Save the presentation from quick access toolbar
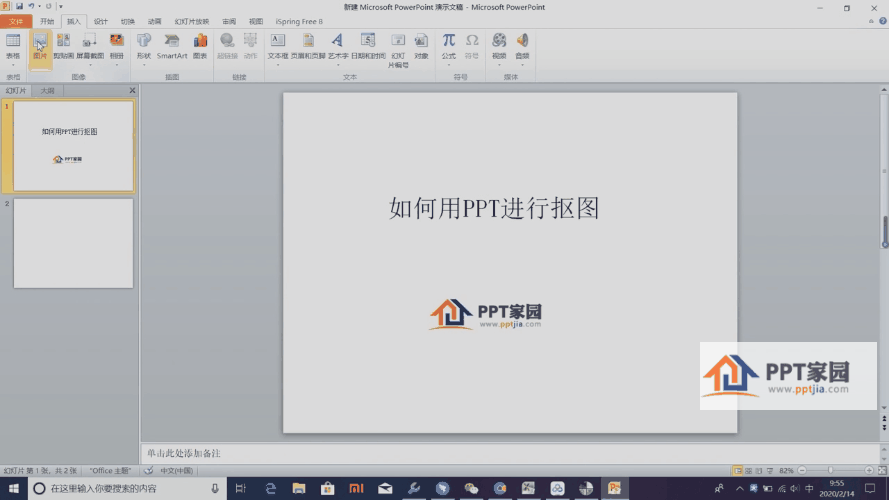This screenshot has width=889, height=500. click(x=19, y=6)
